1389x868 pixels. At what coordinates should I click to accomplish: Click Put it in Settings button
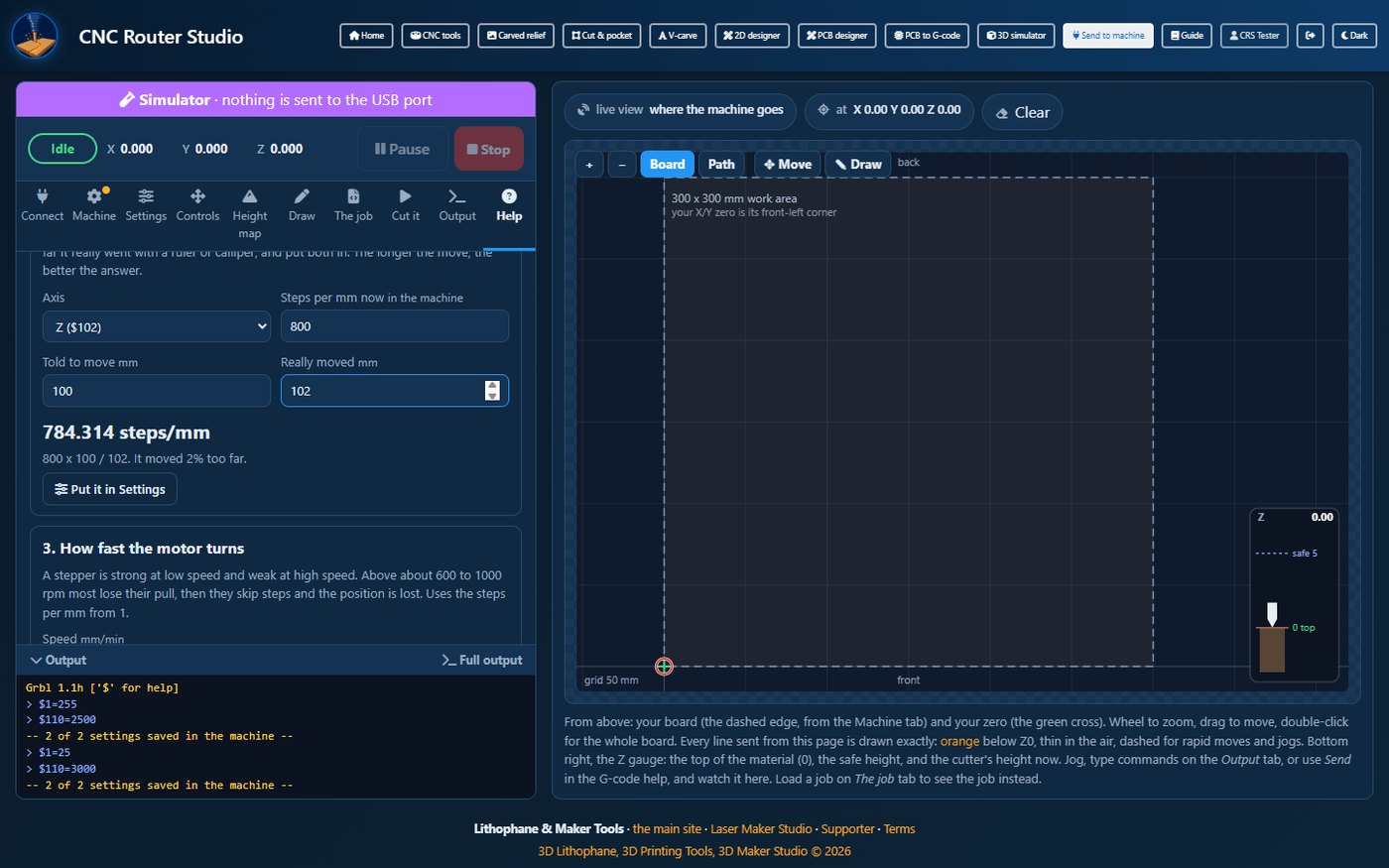[x=110, y=489]
